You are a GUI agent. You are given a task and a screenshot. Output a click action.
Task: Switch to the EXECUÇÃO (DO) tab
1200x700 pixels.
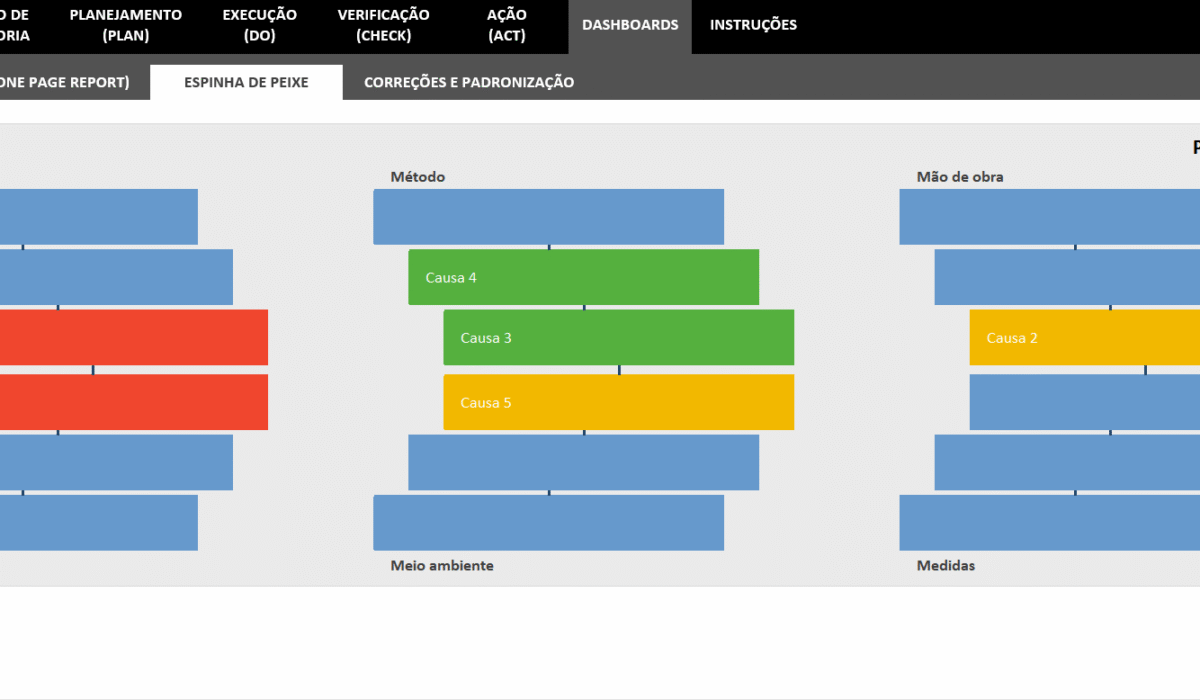[259, 25]
